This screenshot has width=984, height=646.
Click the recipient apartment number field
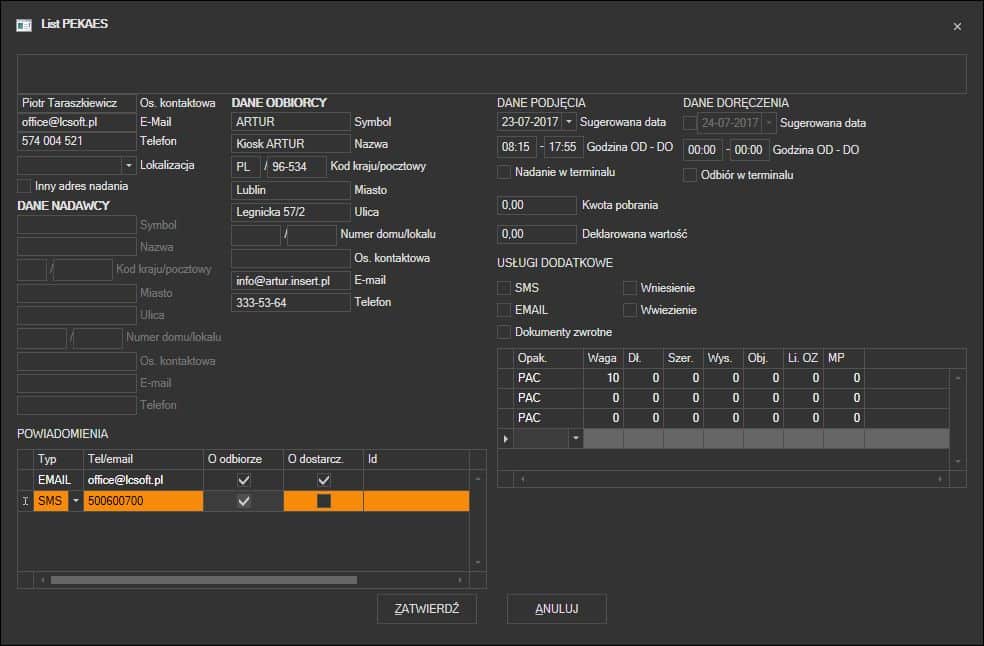[312, 235]
